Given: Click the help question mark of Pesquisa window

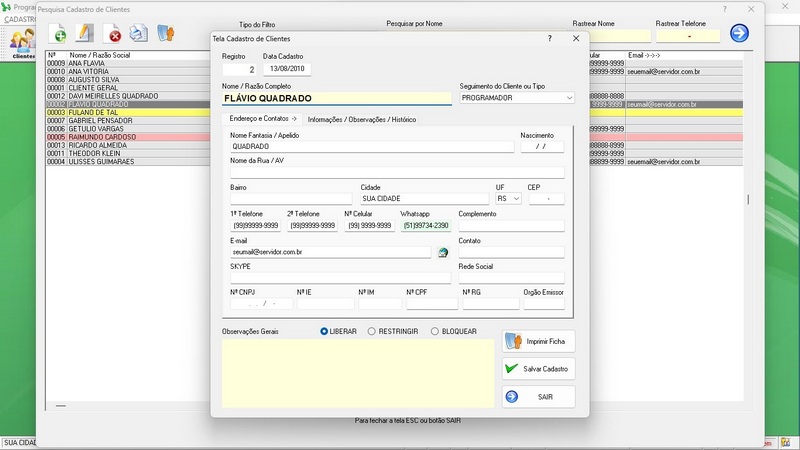Looking at the screenshot, I should coord(724,9).
